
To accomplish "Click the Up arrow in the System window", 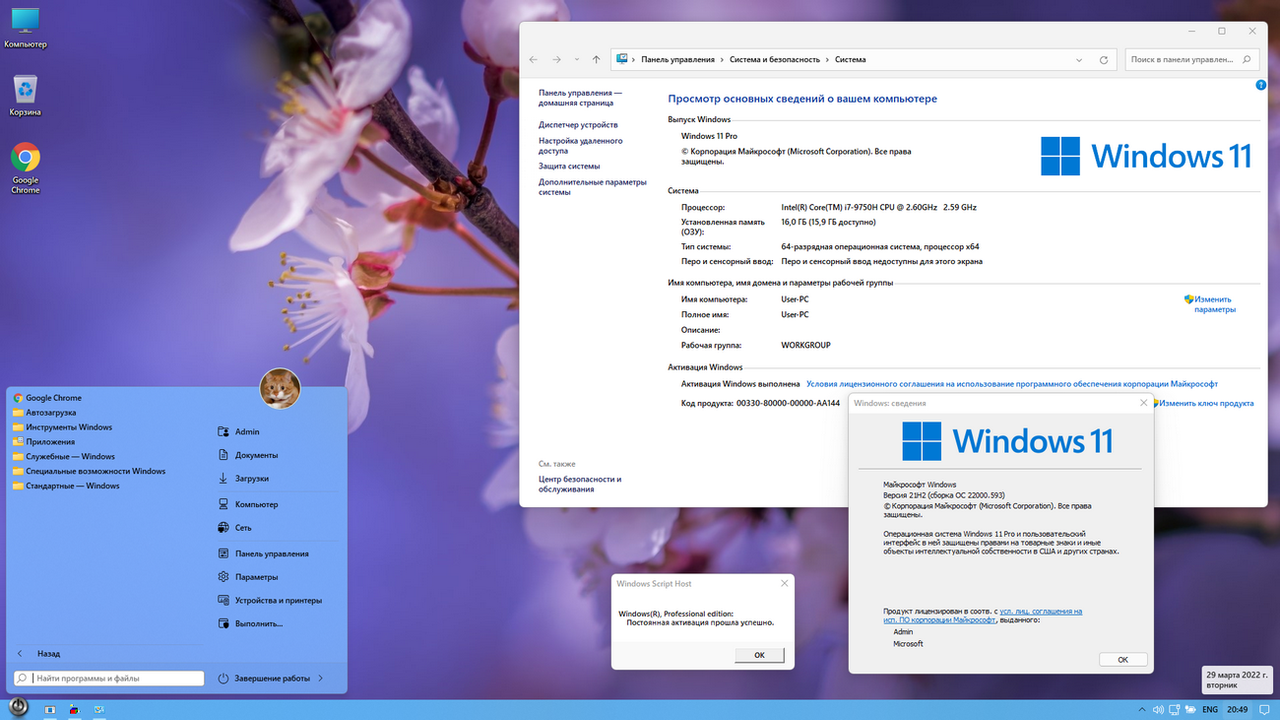I will coord(597,60).
